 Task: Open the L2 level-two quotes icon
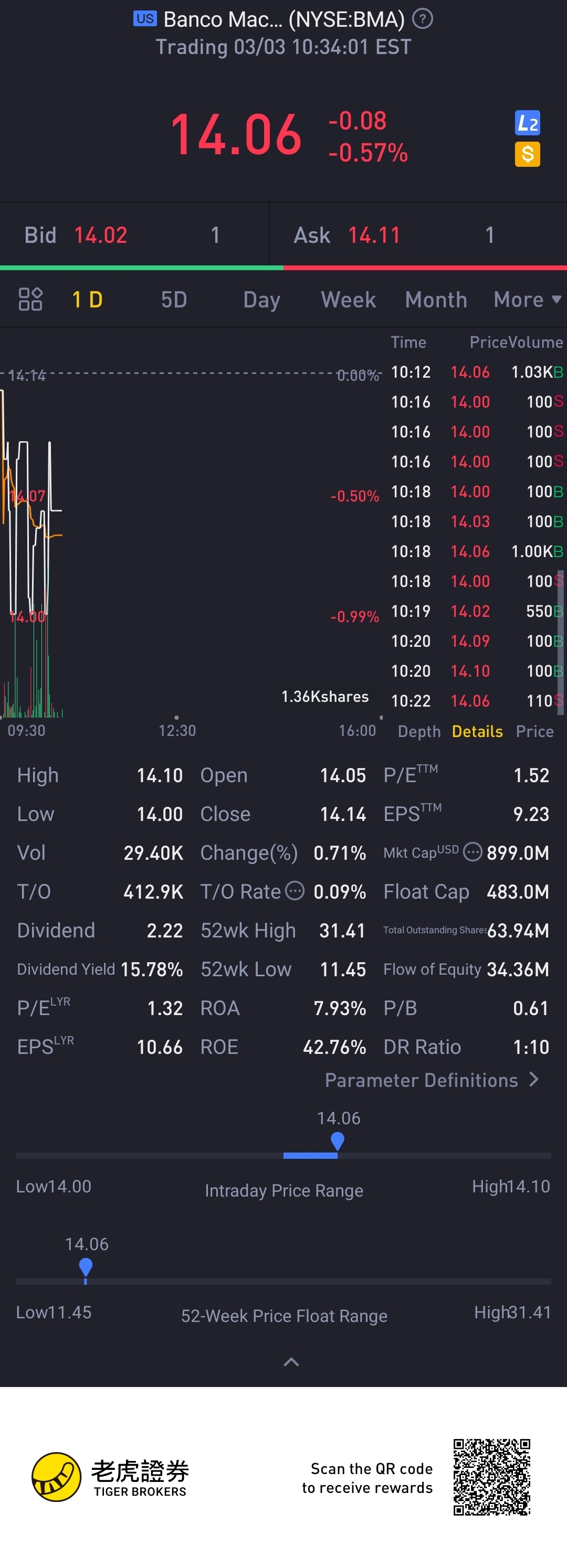click(528, 123)
